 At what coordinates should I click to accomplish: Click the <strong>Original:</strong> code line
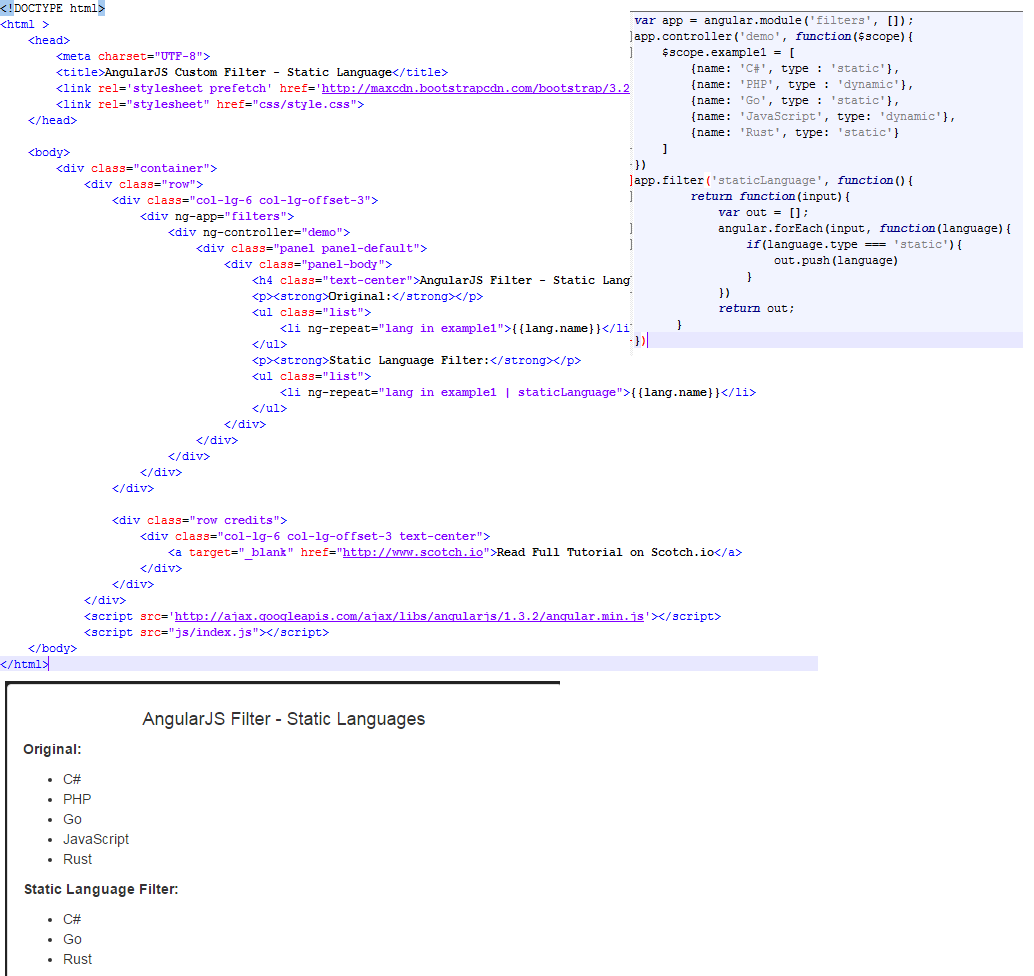[x=367, y=297]
